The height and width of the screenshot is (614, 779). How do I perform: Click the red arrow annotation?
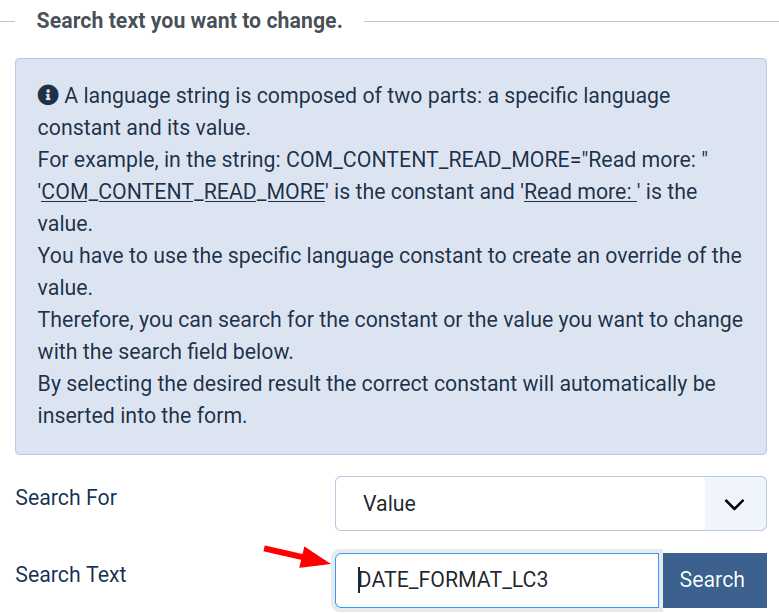pos(297,556)
